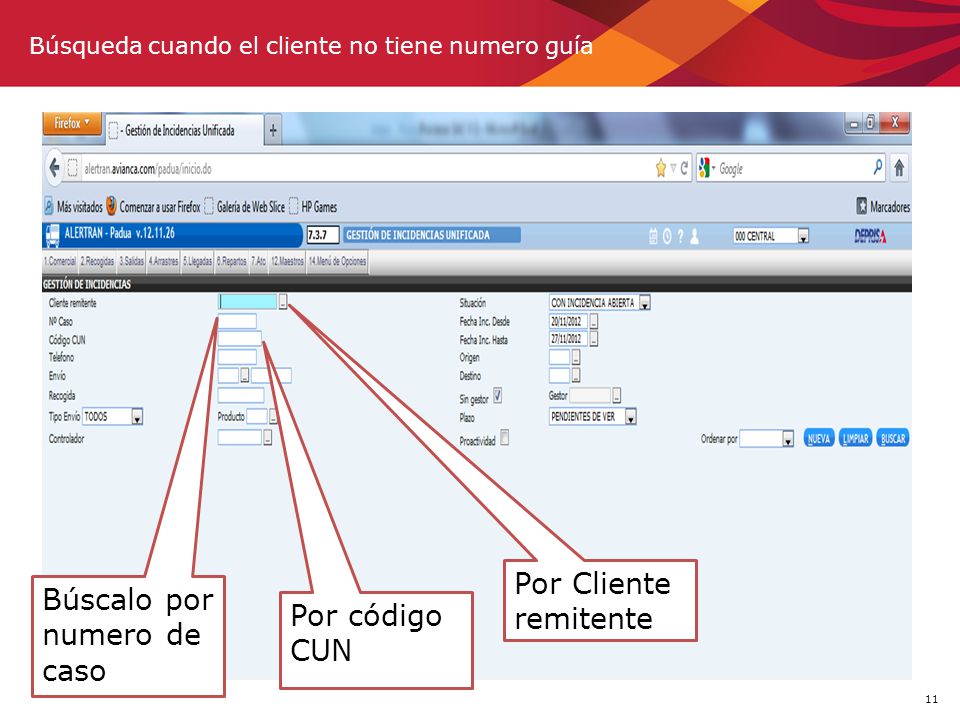Click the user profile icon in header

[x=695, y=236]
